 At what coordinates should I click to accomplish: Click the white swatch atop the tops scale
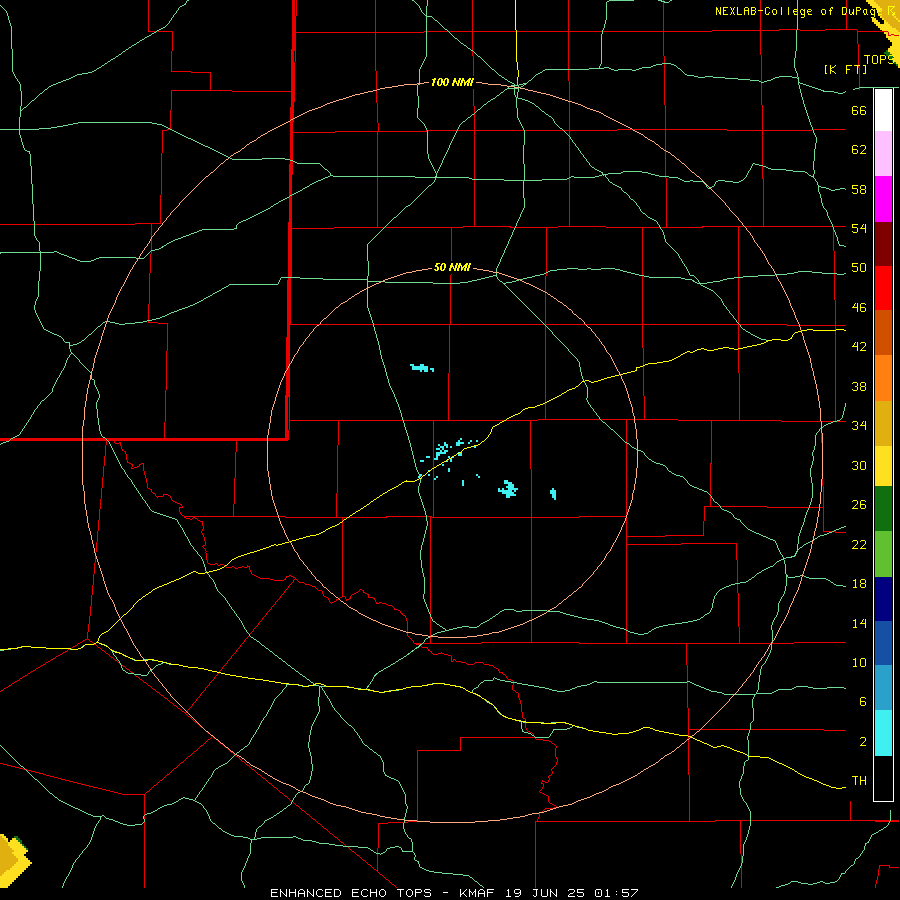(x=883, y=110)
